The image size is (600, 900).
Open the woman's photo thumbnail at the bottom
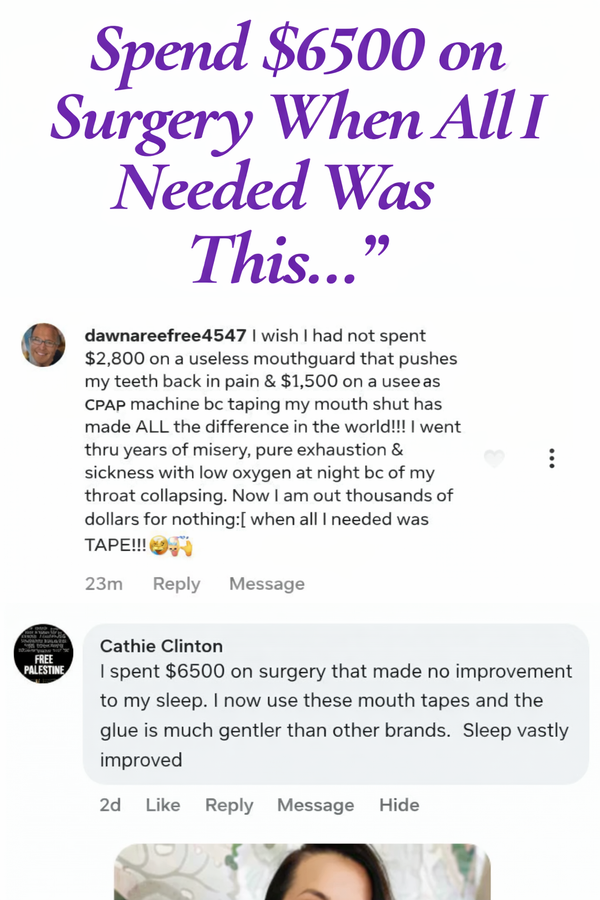tap(302, 872)
